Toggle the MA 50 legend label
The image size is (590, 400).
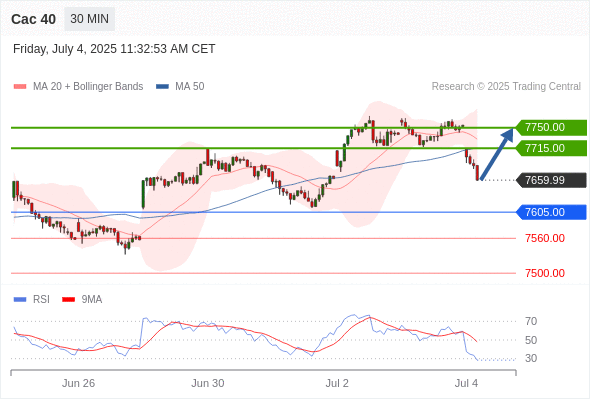click(190, 87)
